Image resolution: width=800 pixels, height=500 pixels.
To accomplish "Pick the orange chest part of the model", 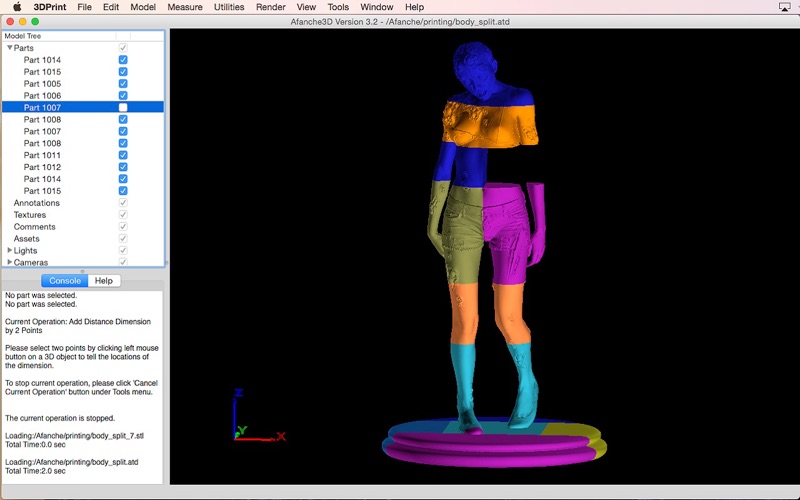I will coord(490,125).
